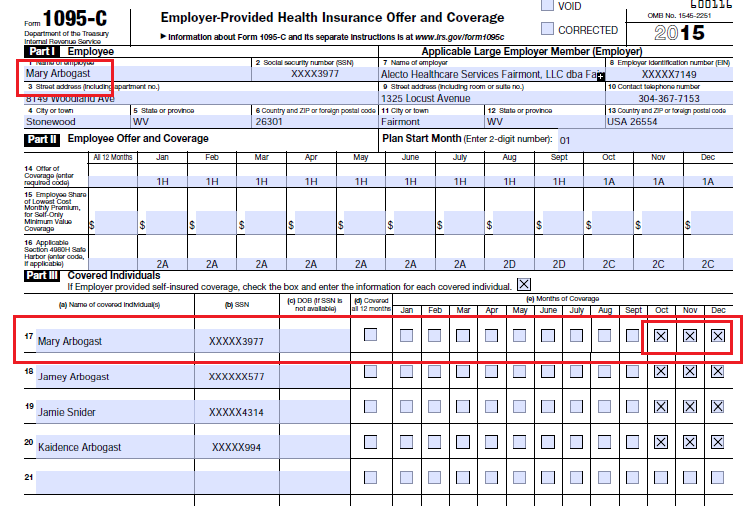Viewport: 744px width, 510px height.
Task: Uncheck Dec coverage for Mary Arbogast
Action: click(717, 336)
